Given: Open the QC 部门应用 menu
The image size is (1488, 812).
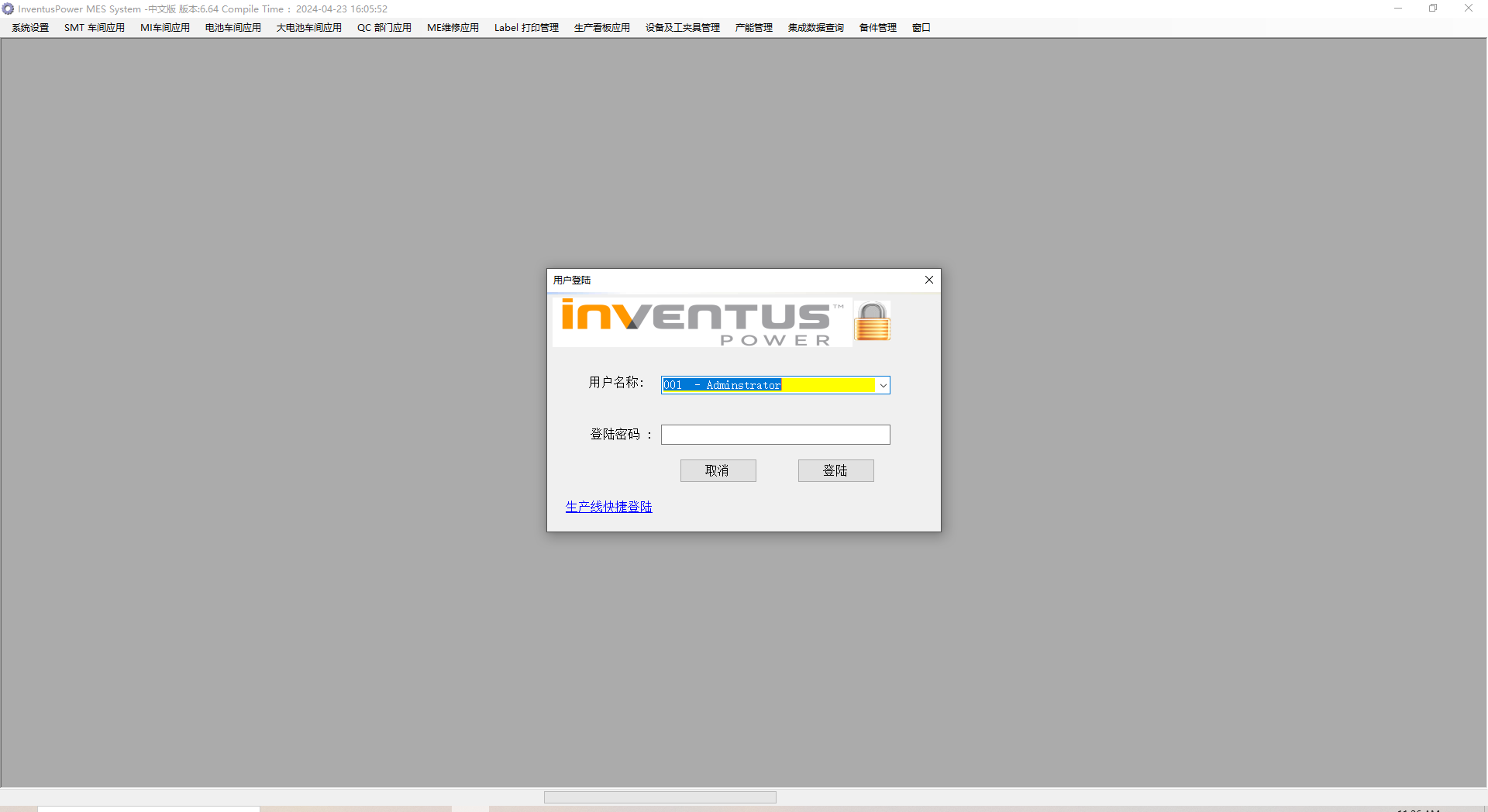Looking at the screenshot, I should click(384, 28).
